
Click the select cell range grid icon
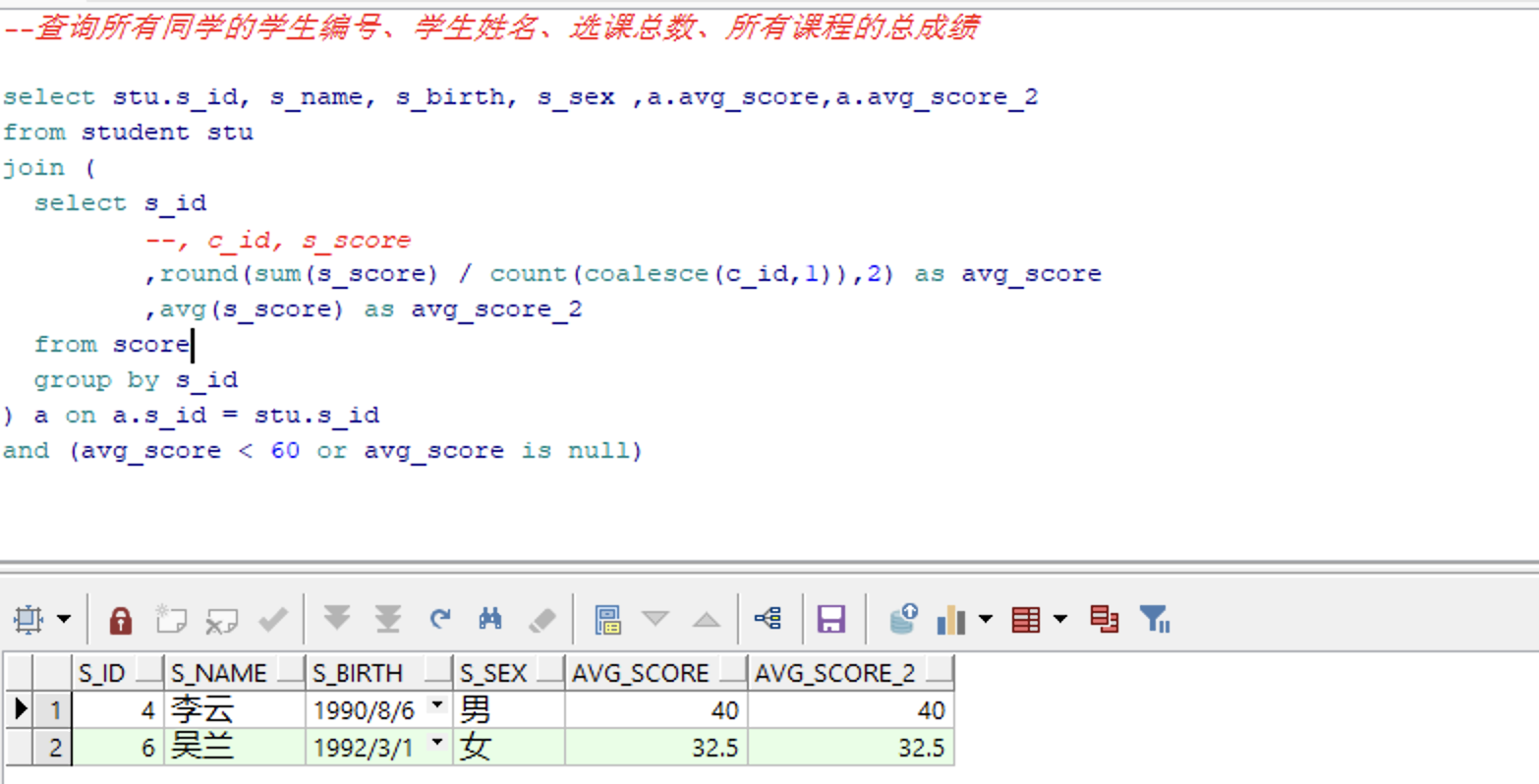(x=28, y=619)
